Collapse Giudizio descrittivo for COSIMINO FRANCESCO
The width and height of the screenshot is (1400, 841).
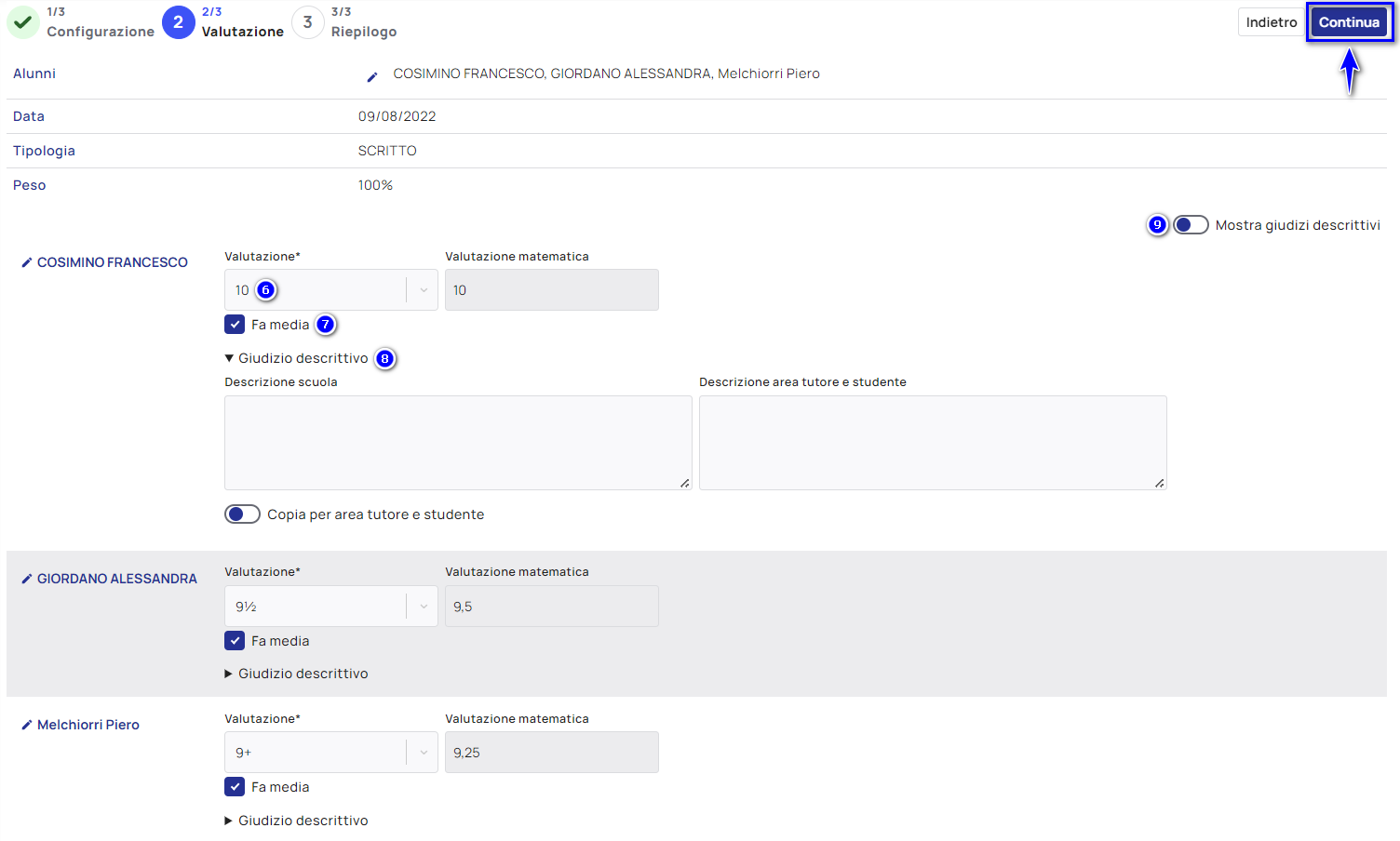click(x=296, y=358)
